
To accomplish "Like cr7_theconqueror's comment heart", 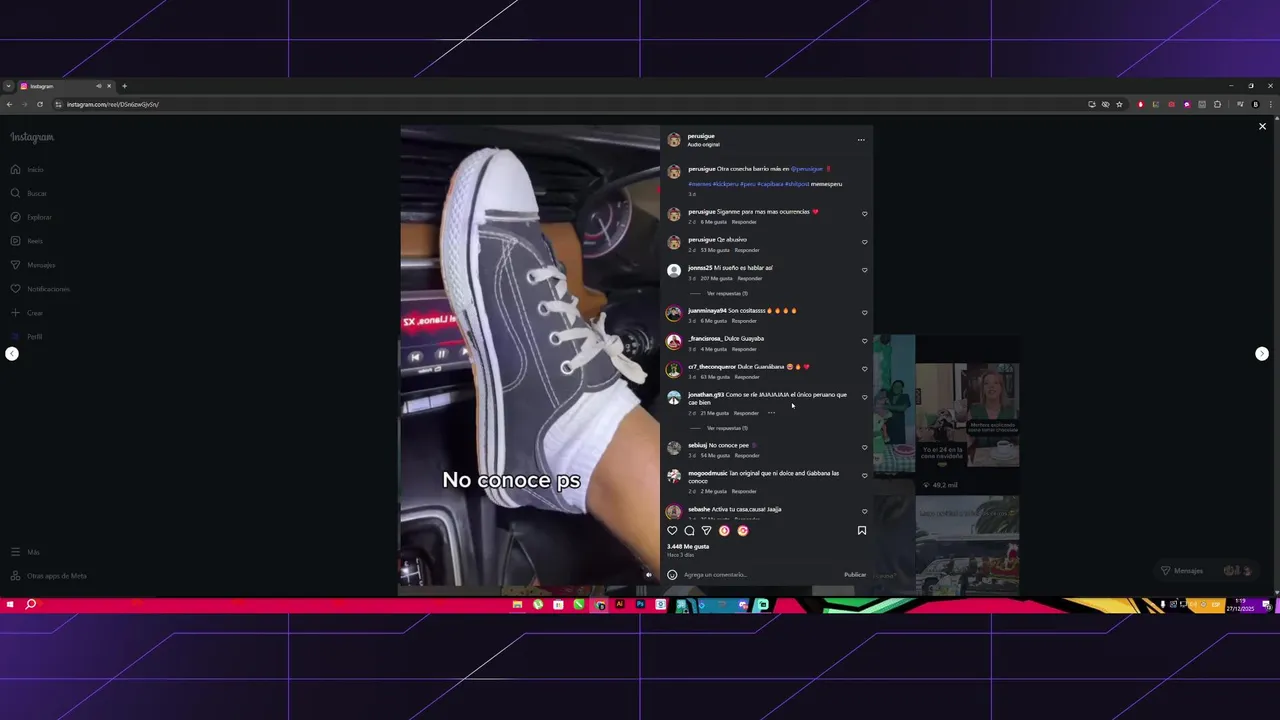I will click(x=865, y=369).
